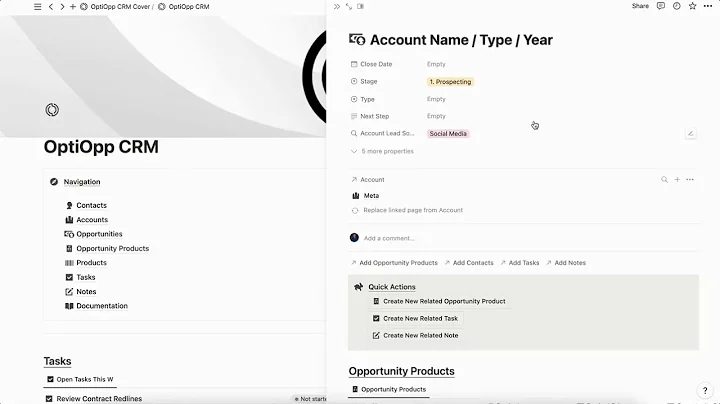This screenshot has width=720, height=404.
Task: Click the Share button
Action: (x=640, y=6)
